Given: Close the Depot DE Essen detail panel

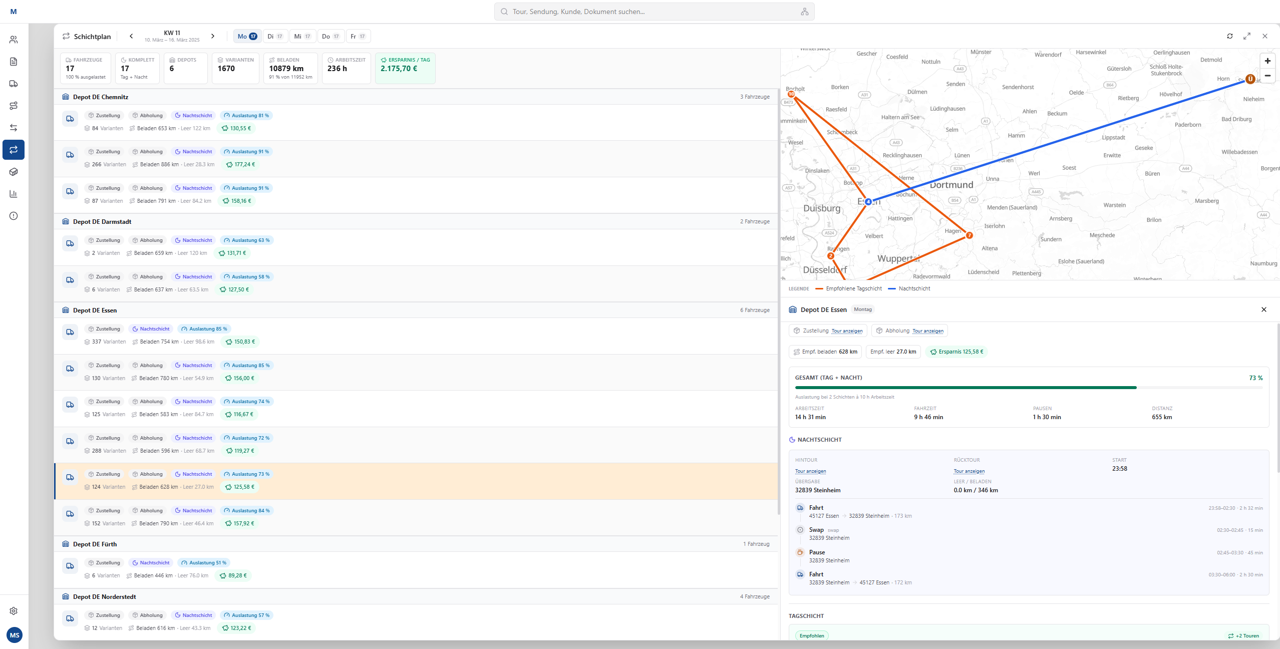Looking at the screenshot, I should [x=1264, y=310].
